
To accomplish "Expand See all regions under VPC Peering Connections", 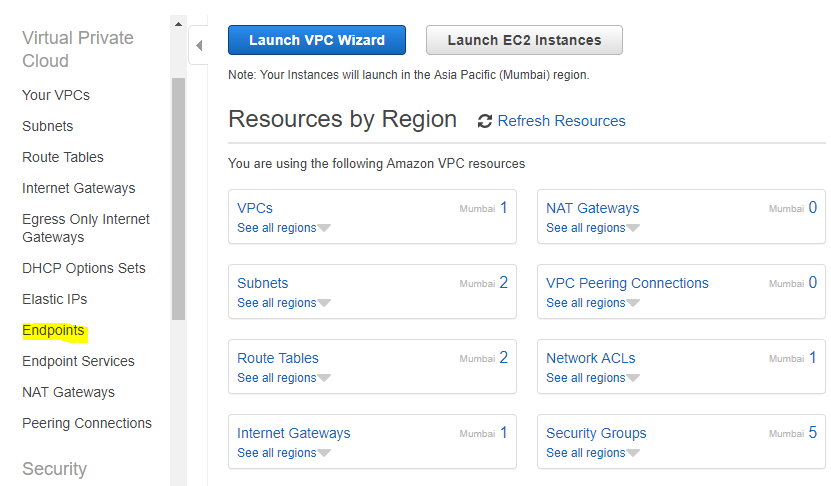I will point(593,303).
